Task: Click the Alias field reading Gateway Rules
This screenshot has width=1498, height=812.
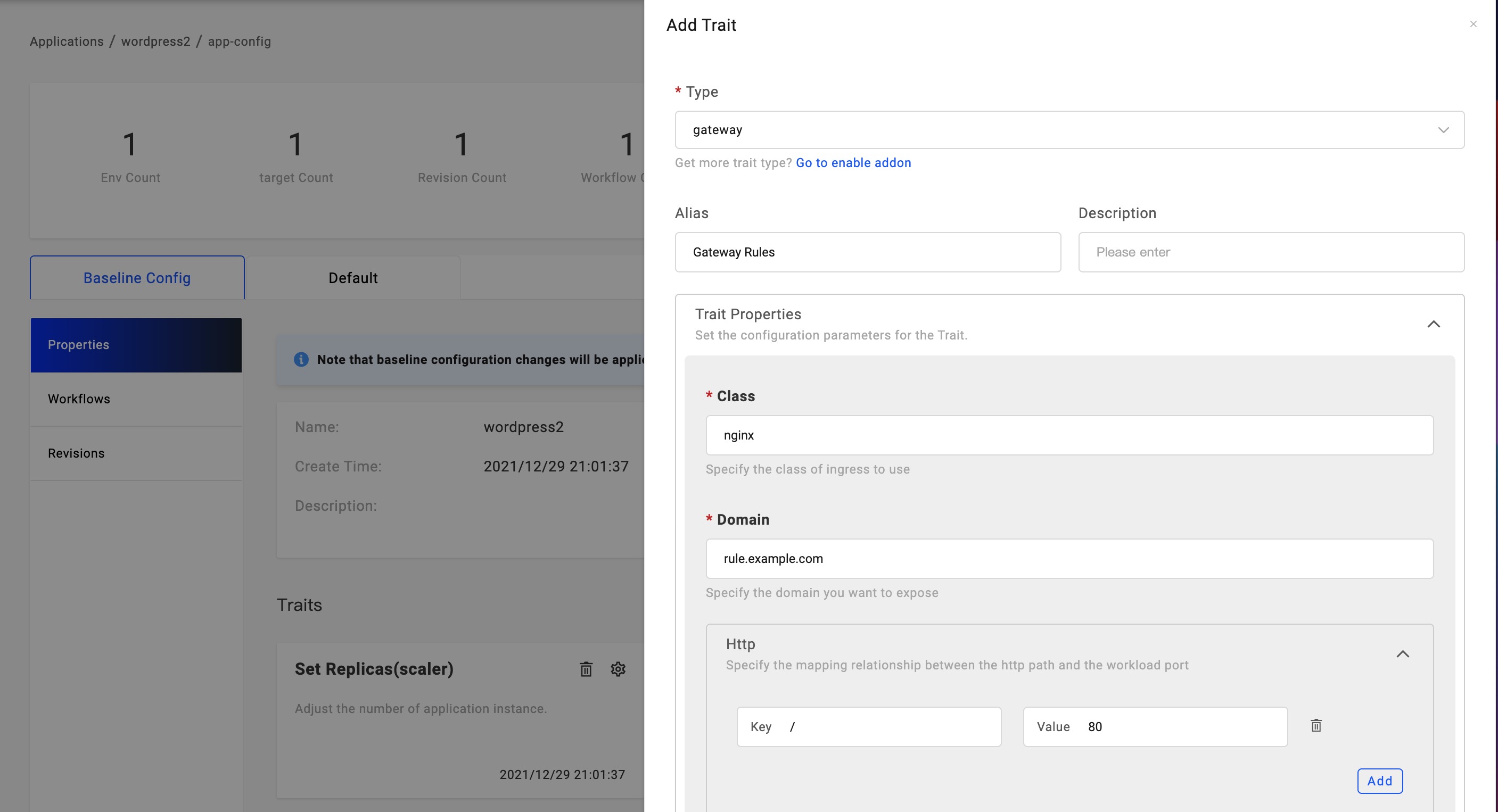Action: 867,252
